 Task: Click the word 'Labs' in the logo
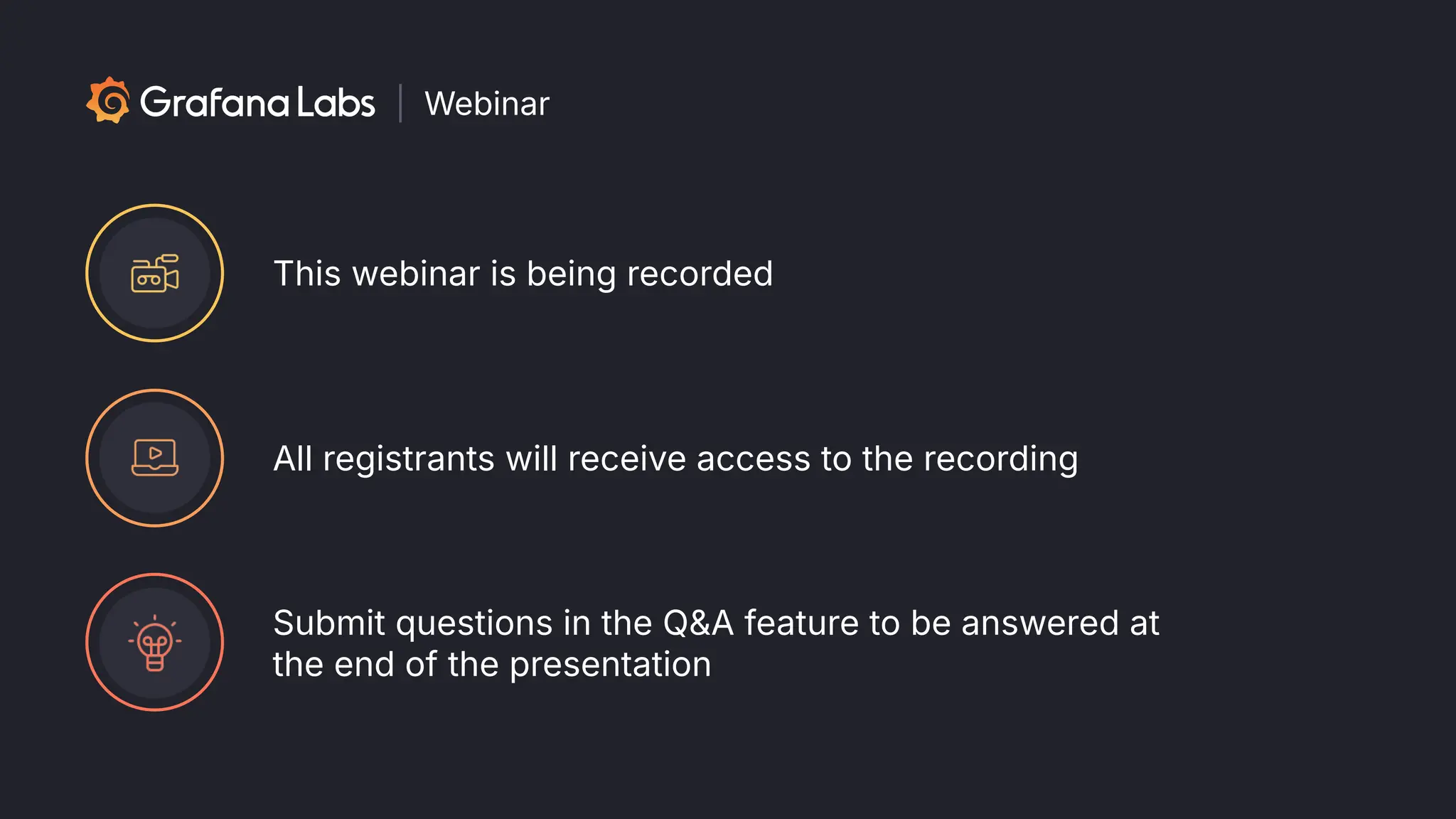(336, 102)
